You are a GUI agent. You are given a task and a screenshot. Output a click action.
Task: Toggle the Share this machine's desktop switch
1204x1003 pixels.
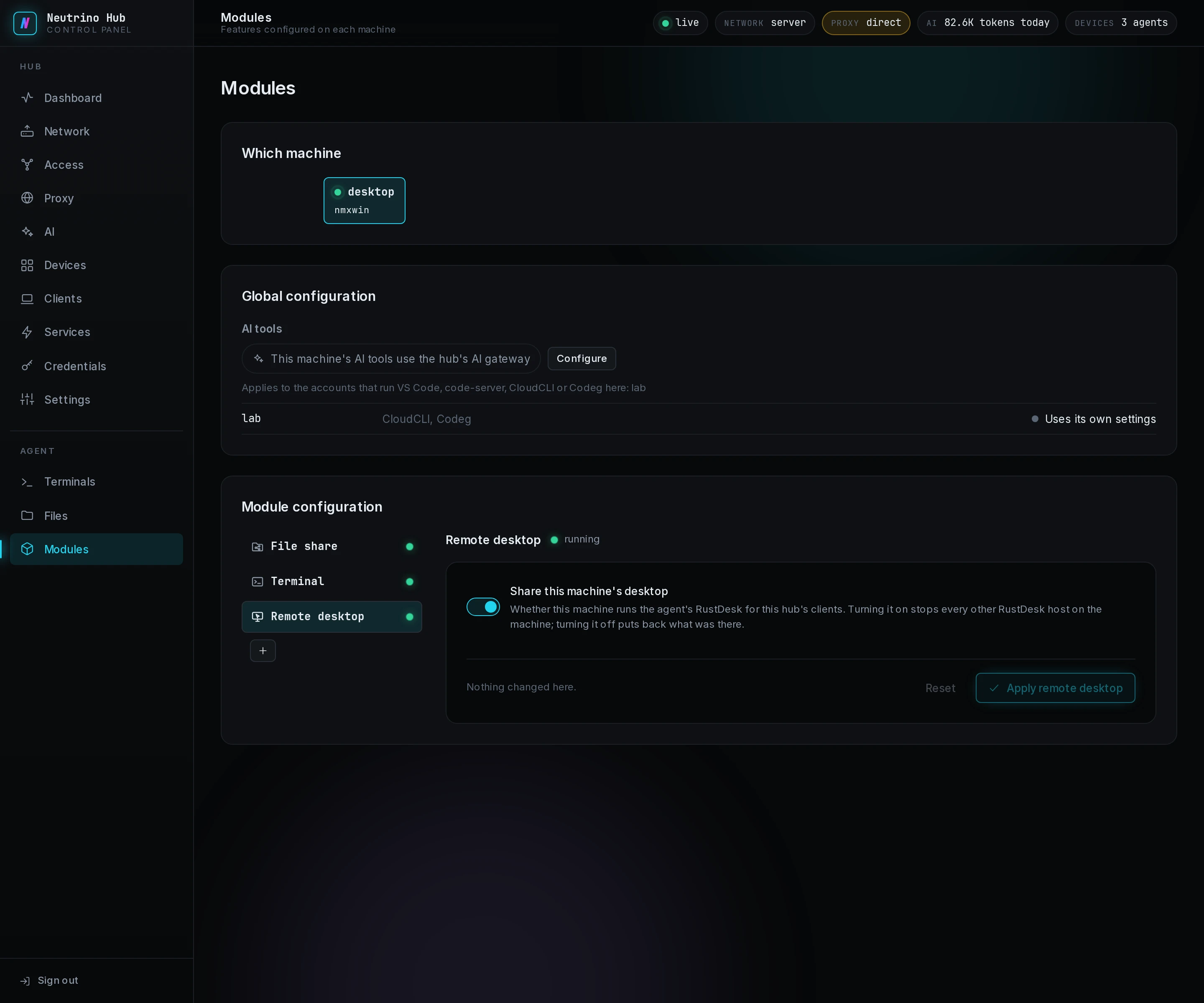483,607
